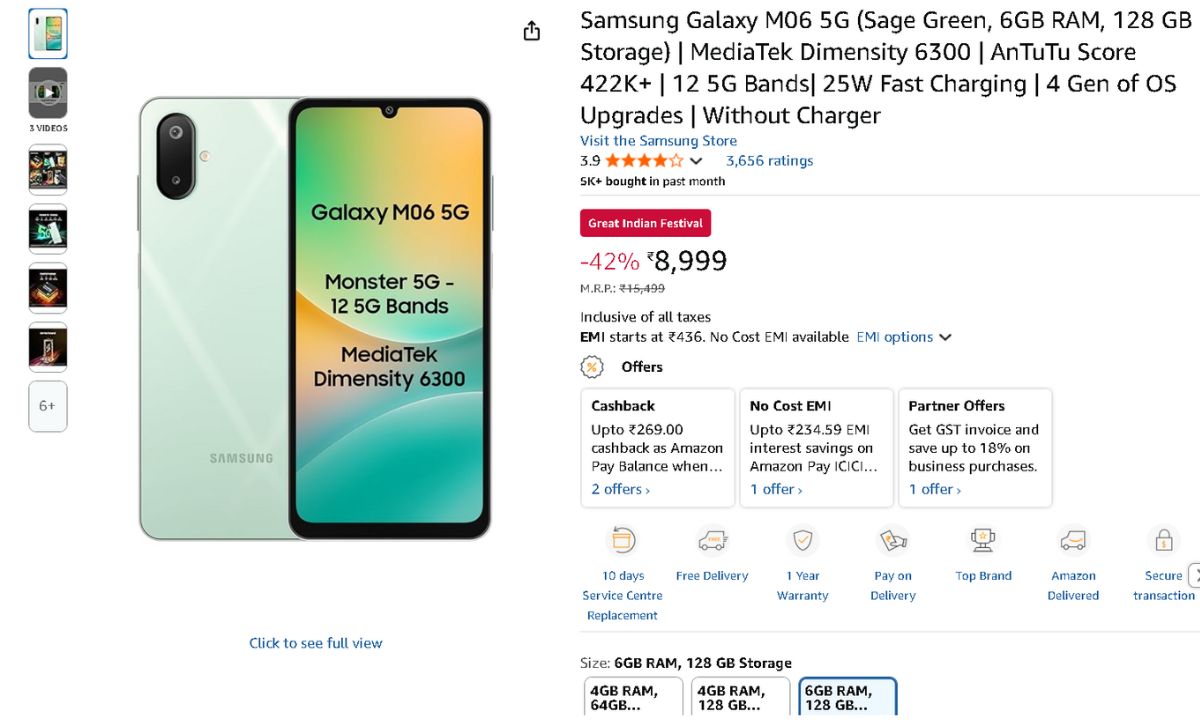Expand the 2 offers Cashback link
The height and width of the screenshot is (720, 1200).
620,489
